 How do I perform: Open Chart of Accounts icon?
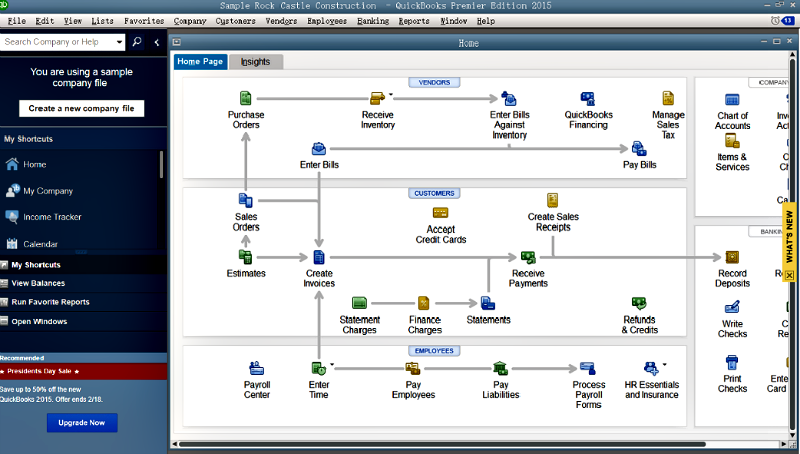[732, 99]
